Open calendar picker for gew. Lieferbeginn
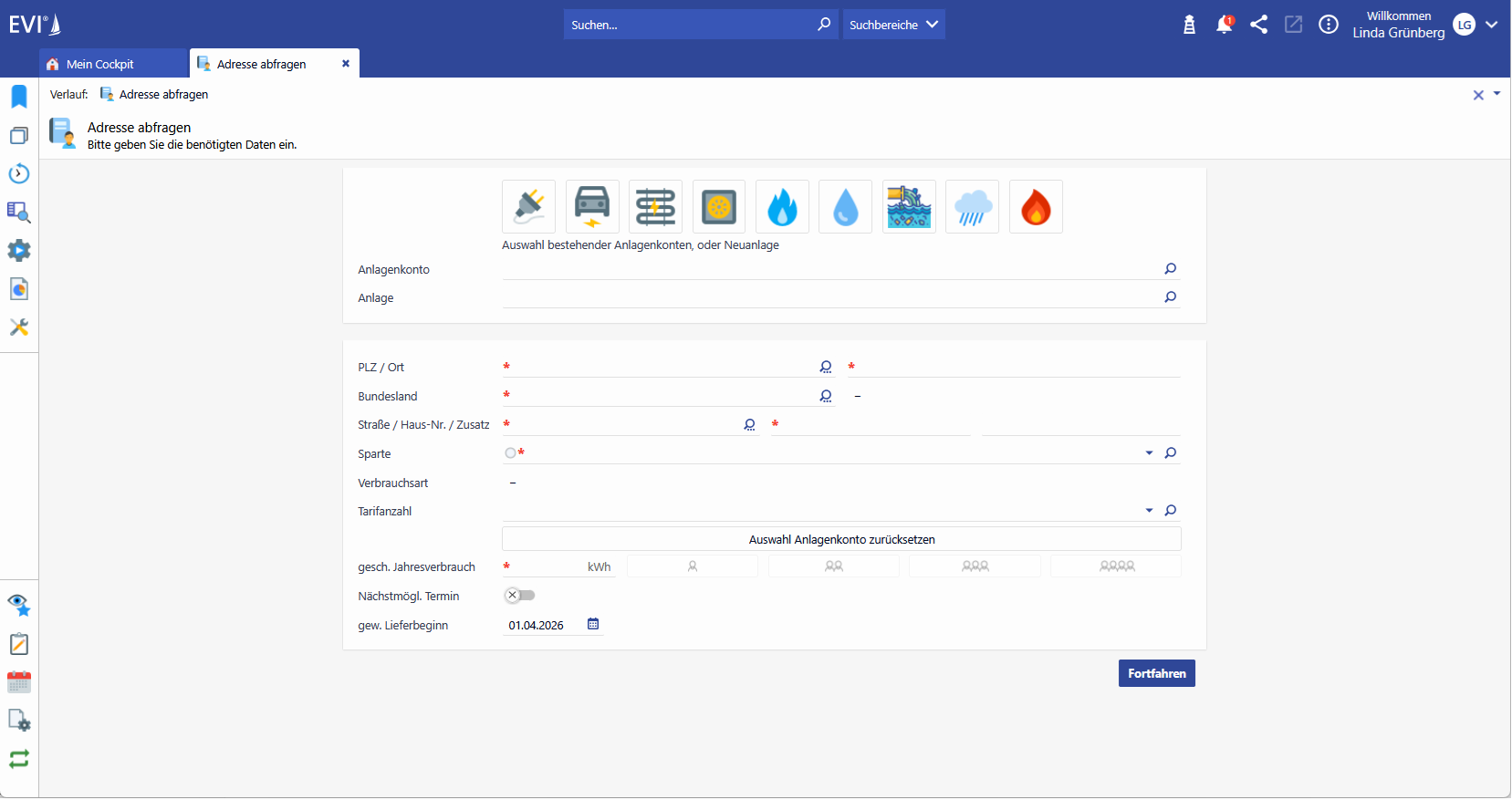The image size is (1512, 800). coord(593,625)
